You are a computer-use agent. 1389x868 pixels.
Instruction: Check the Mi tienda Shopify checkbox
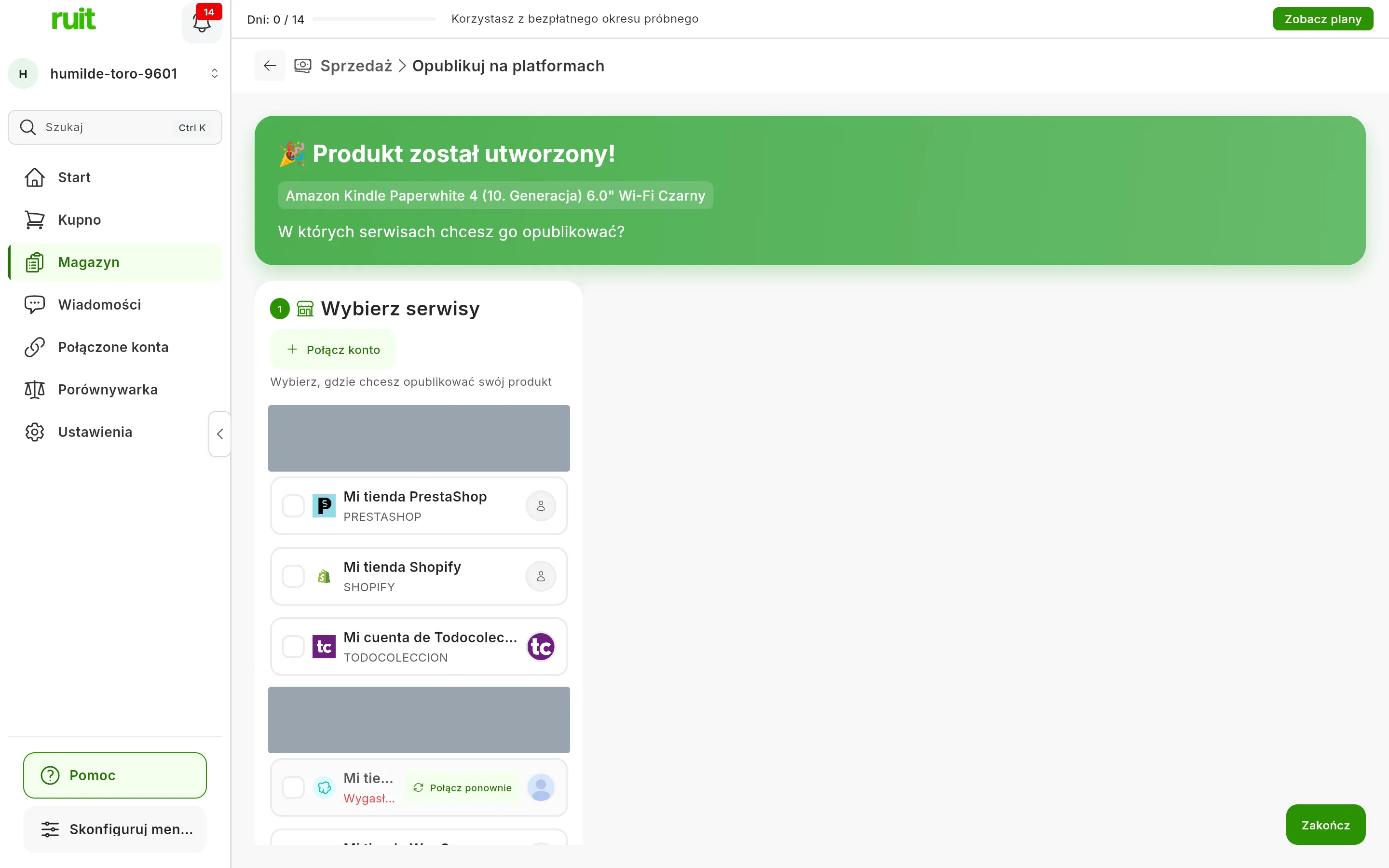[293, 576]
